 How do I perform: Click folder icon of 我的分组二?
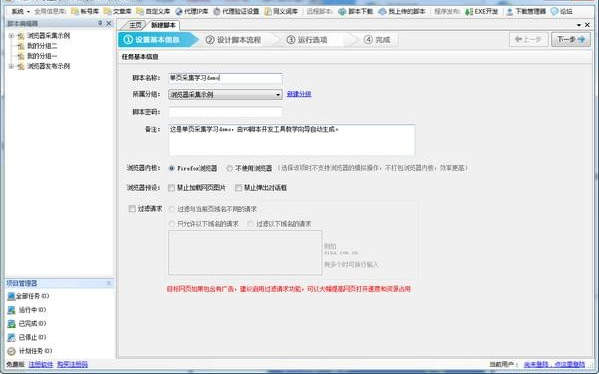click(x=21, y=46)
